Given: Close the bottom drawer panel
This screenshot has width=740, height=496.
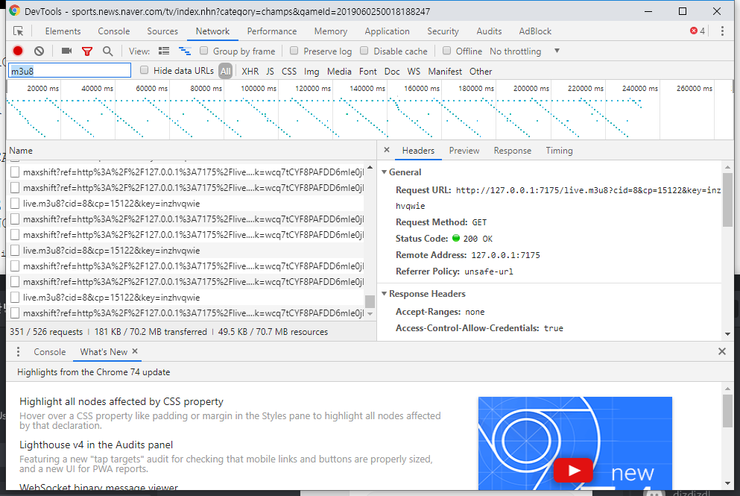Looking at the screenshot, I should tap(722, 351).
